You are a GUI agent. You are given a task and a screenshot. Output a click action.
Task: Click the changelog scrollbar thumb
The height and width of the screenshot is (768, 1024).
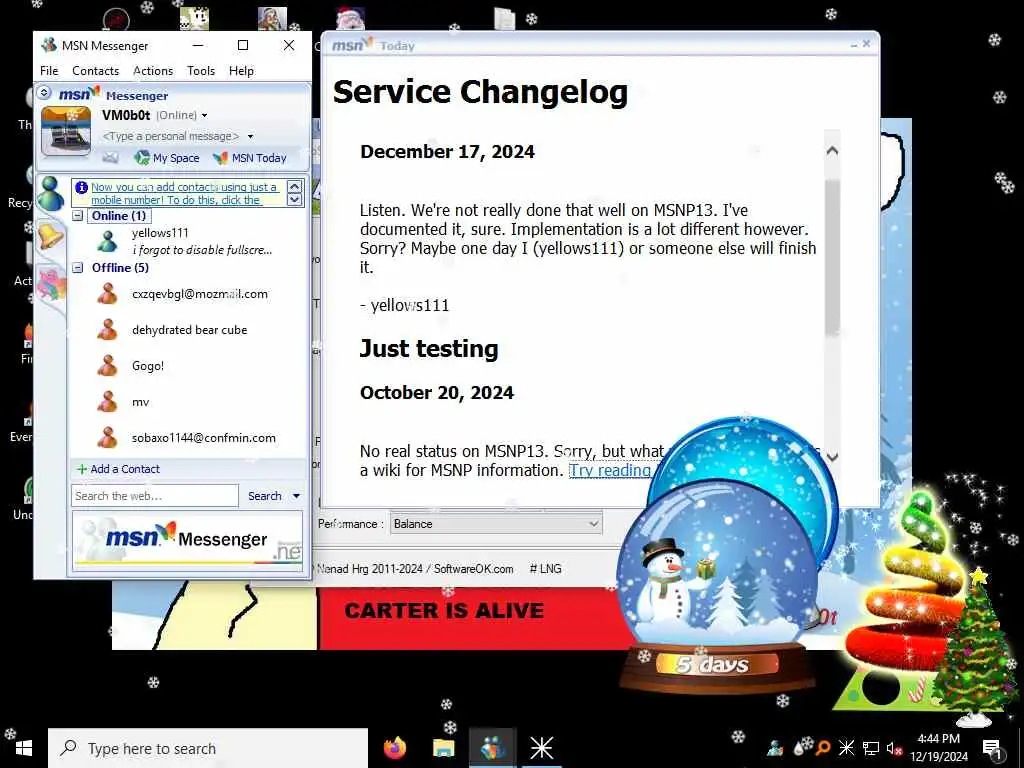click(x=831, y=255)
